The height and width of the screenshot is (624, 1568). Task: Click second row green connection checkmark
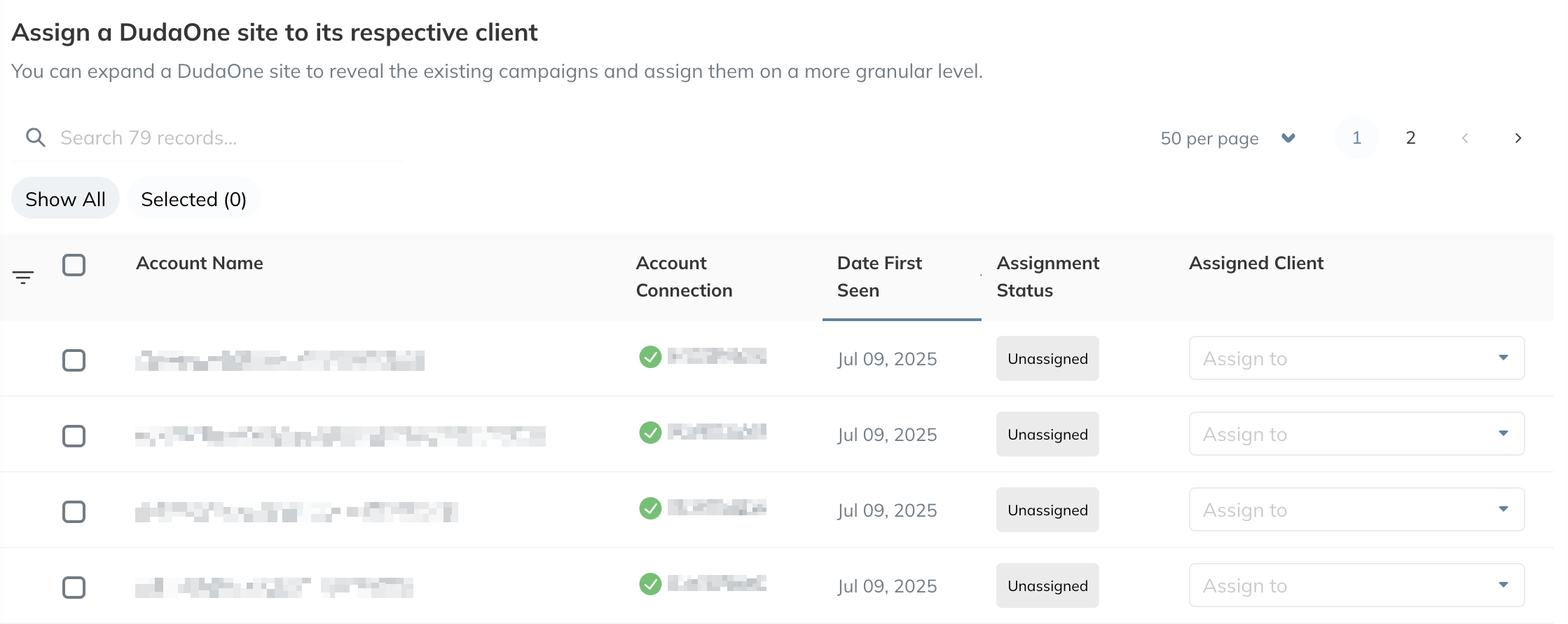[x=650, y=433]
